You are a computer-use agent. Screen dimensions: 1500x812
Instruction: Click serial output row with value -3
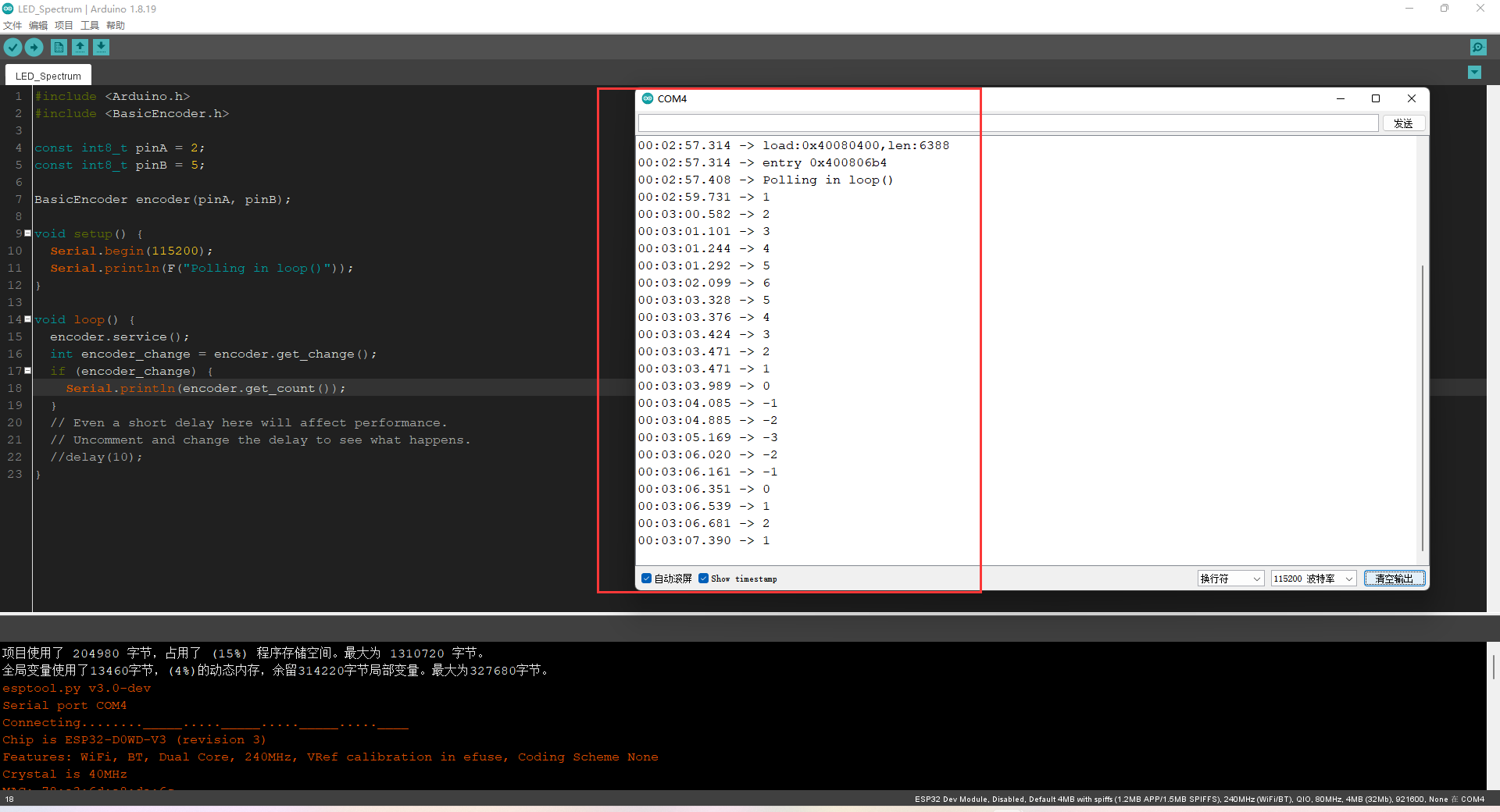coord(708,438)
